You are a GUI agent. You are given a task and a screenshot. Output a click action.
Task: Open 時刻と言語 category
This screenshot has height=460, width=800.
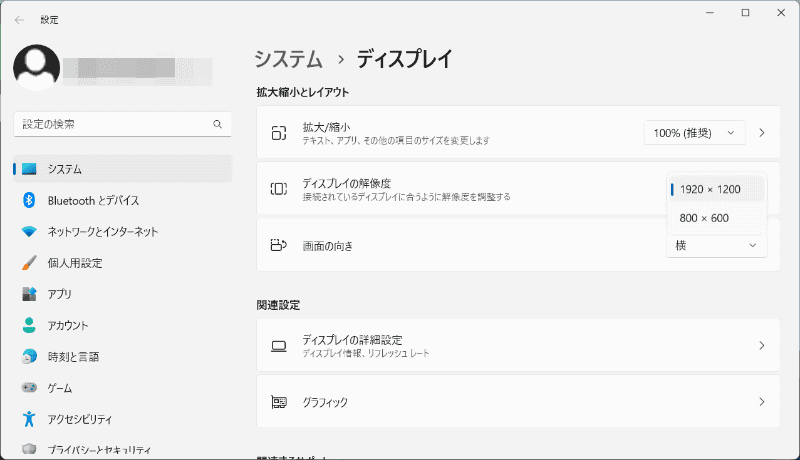coord(122,356)
